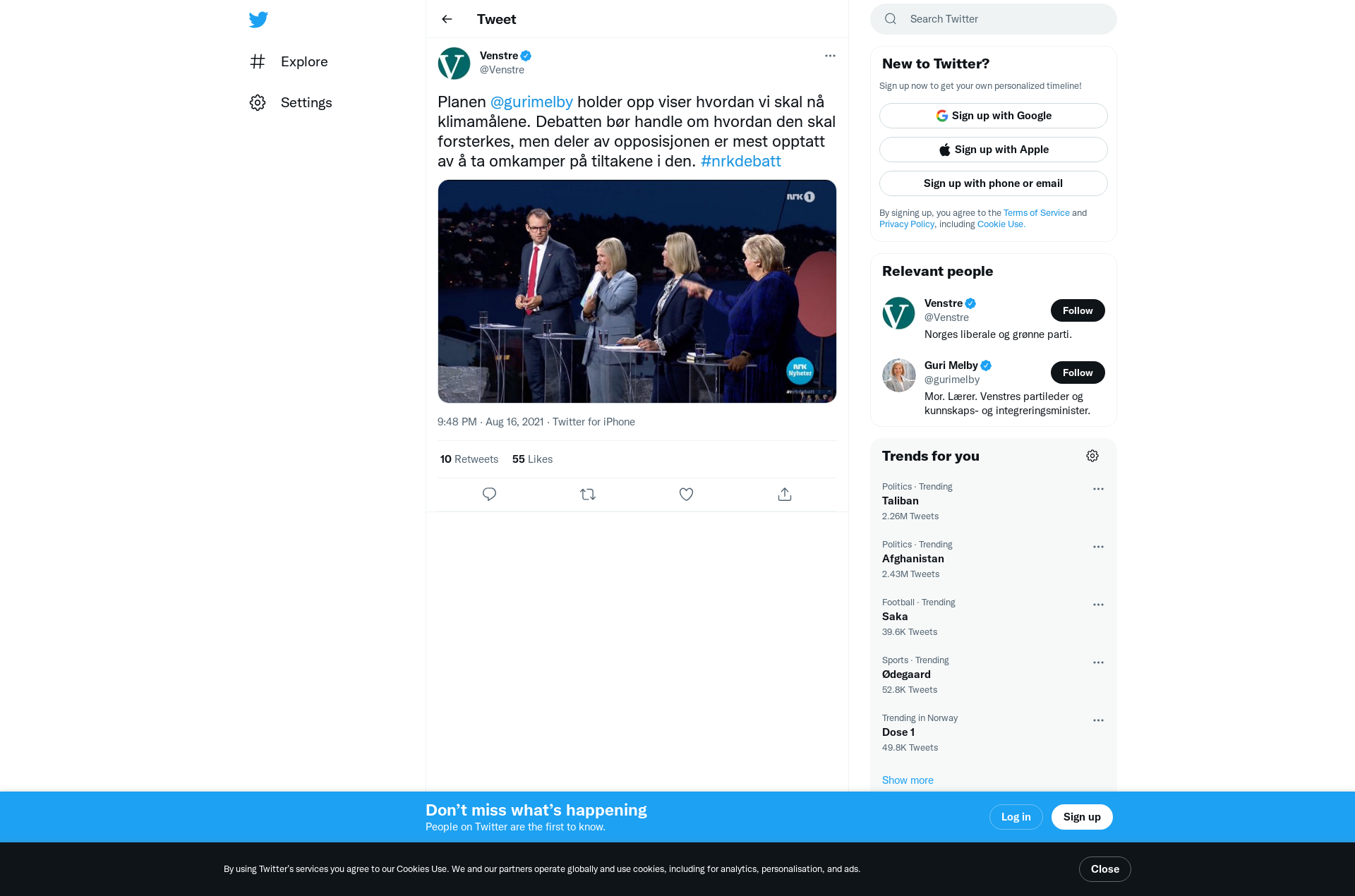Viewport: 1355px width, 896px height.
Task: Open the @gurimelby mention in tweet
Action: (x=531, y=102)
